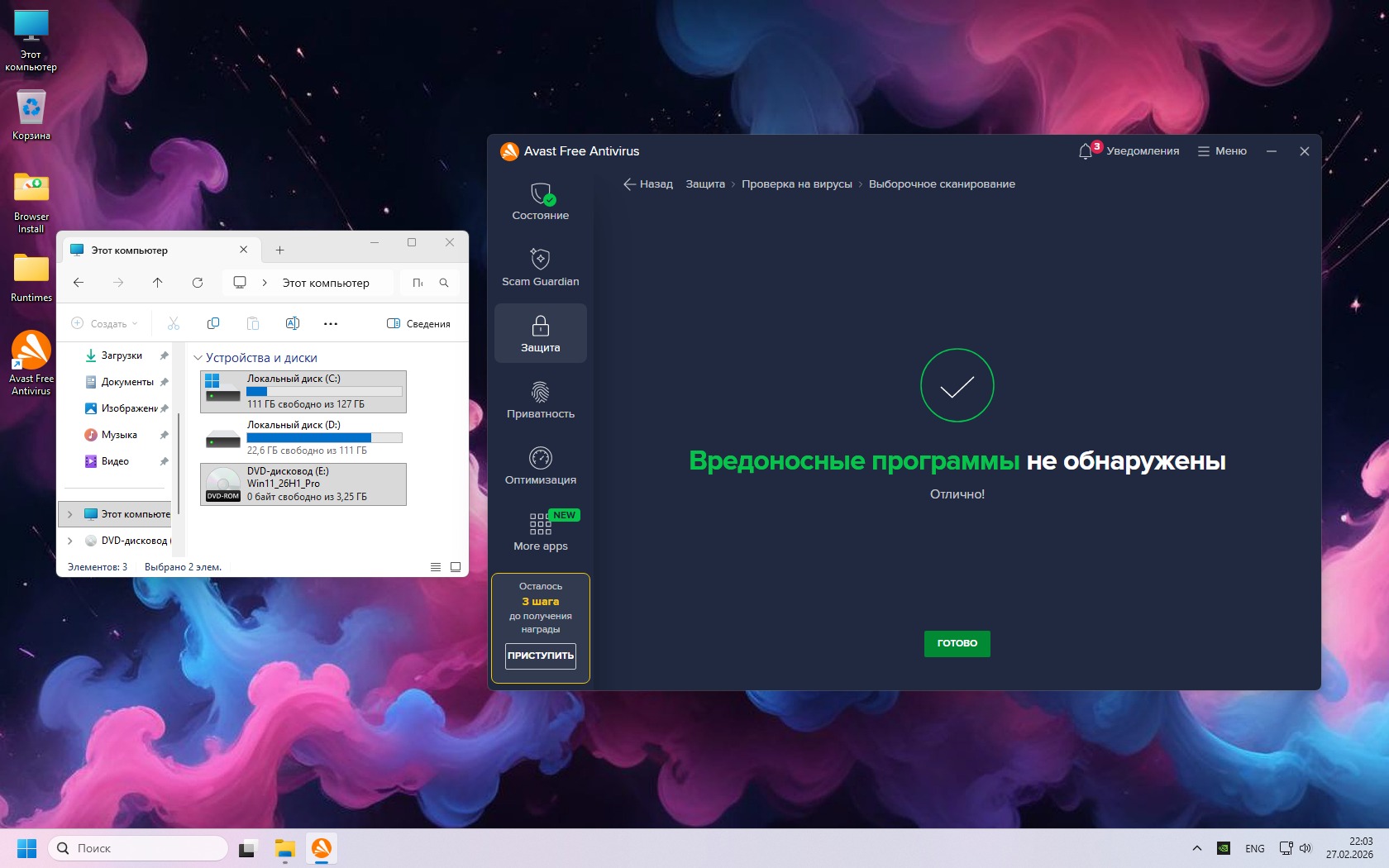This screenshot has width=1389, height=868.
Task: Open the Create dropdown in Explorer
Action: (x=105, y=323)
